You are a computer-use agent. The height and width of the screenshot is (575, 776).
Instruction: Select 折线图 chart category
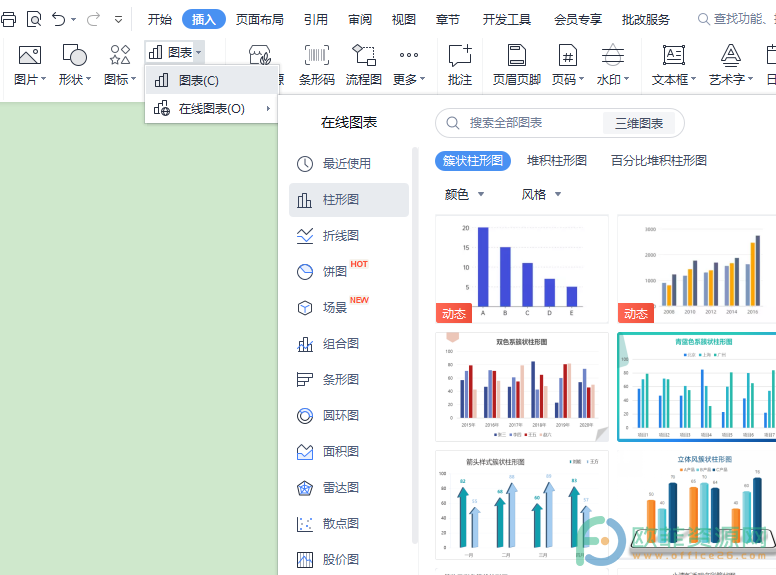point(349,236)
